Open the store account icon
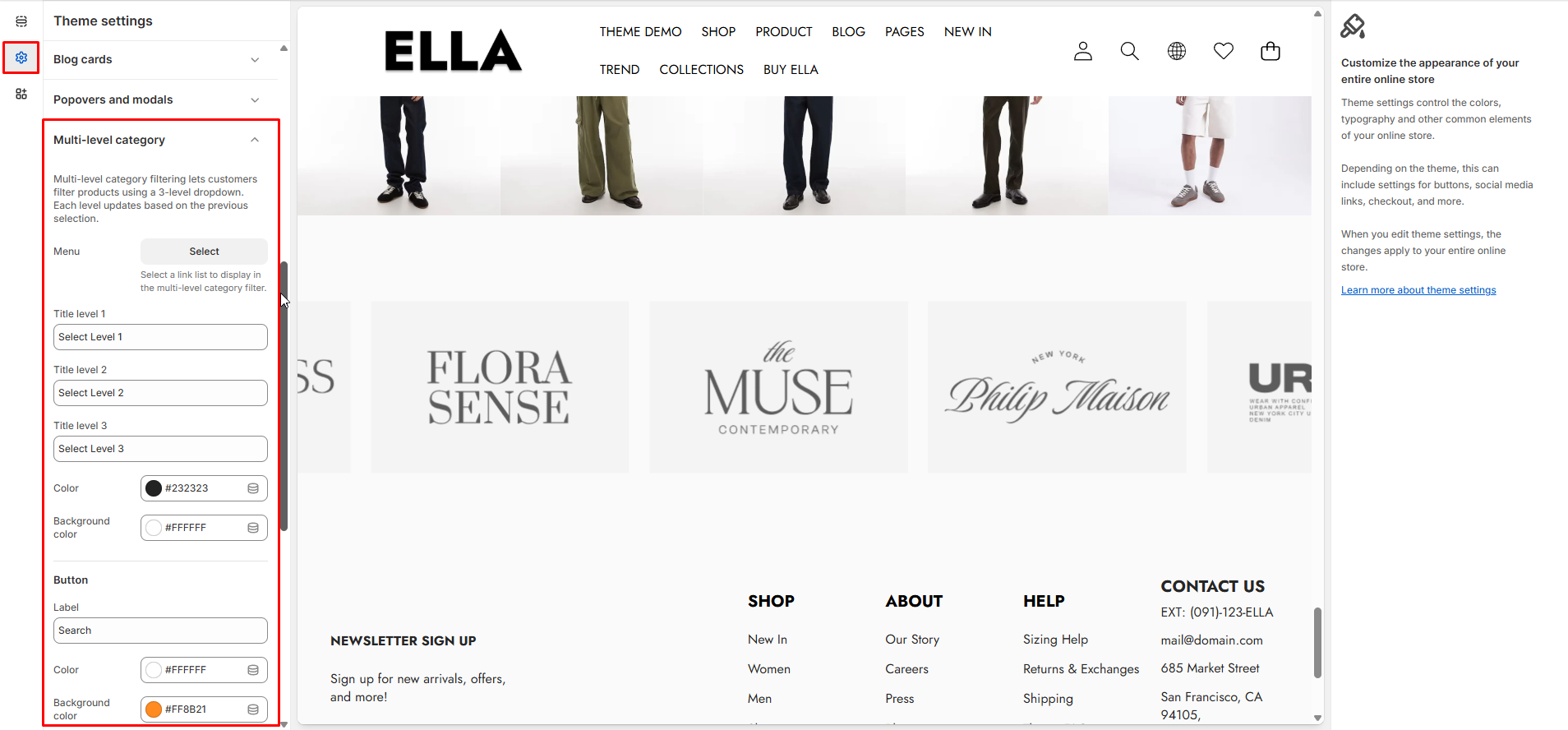1568x730 pixels. [1083, 51]
